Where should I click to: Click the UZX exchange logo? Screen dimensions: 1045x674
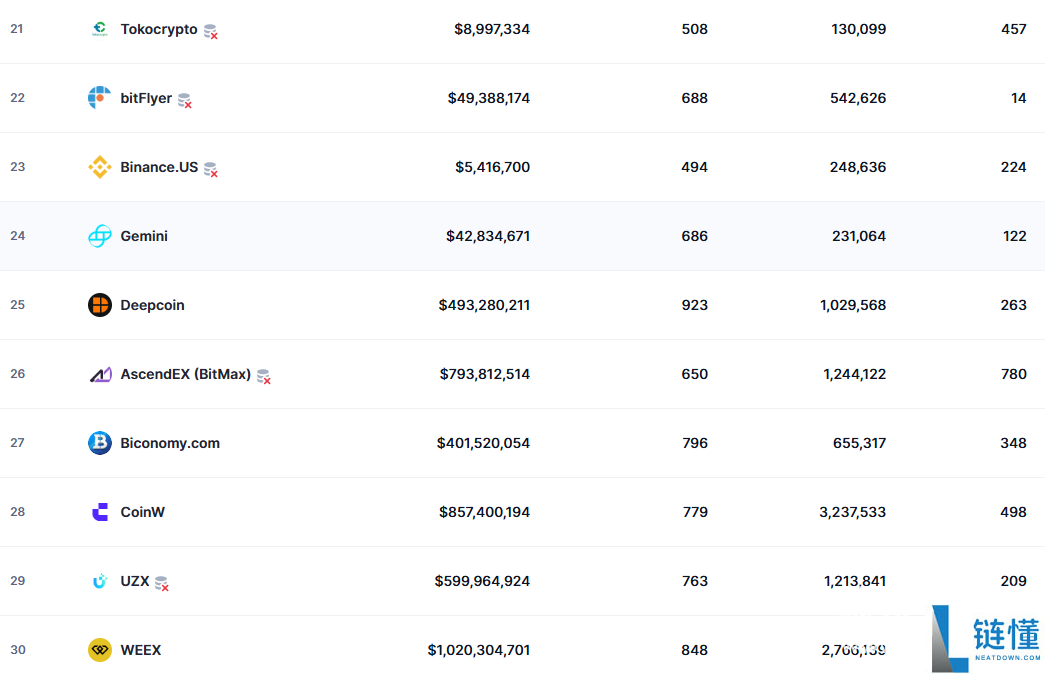pos(100,581)
